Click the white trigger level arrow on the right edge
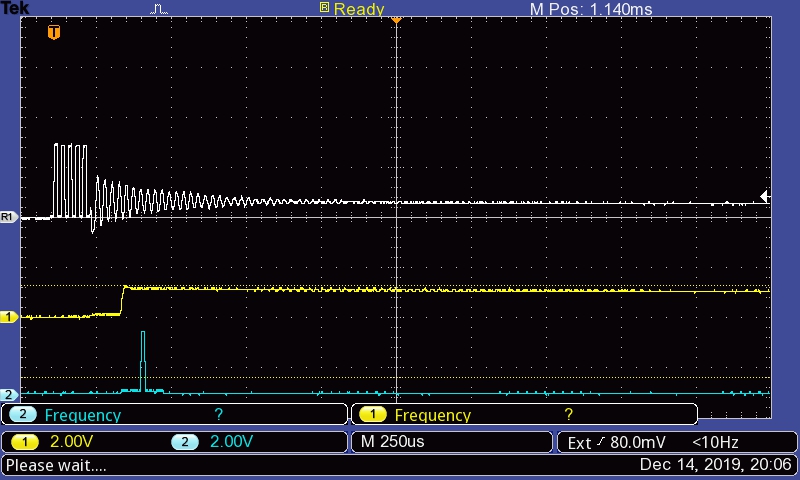This screenshot has height=480, width=800. click(764, 196)
